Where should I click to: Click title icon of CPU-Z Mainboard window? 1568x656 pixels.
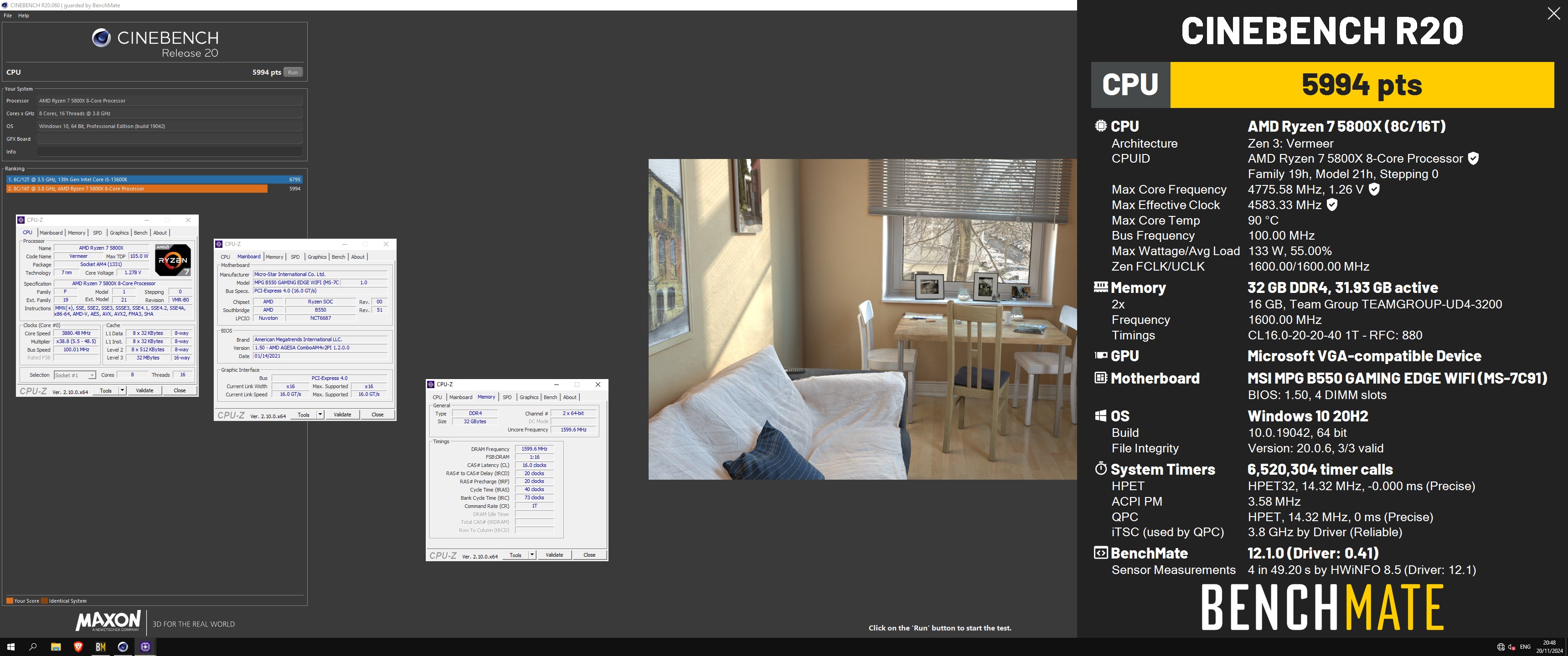[219, 244]
